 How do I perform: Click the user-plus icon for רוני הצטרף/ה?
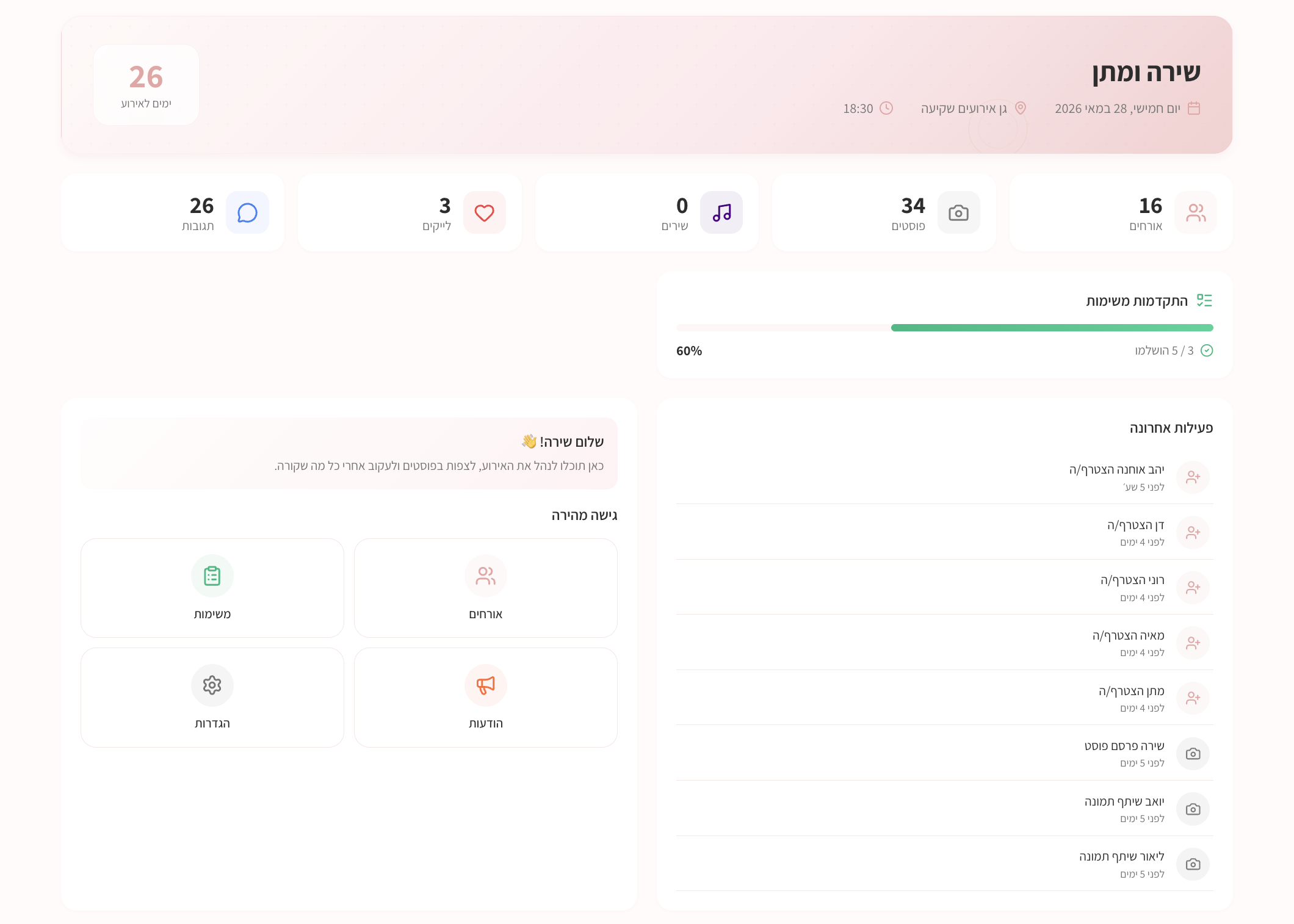coord(1193,587)
